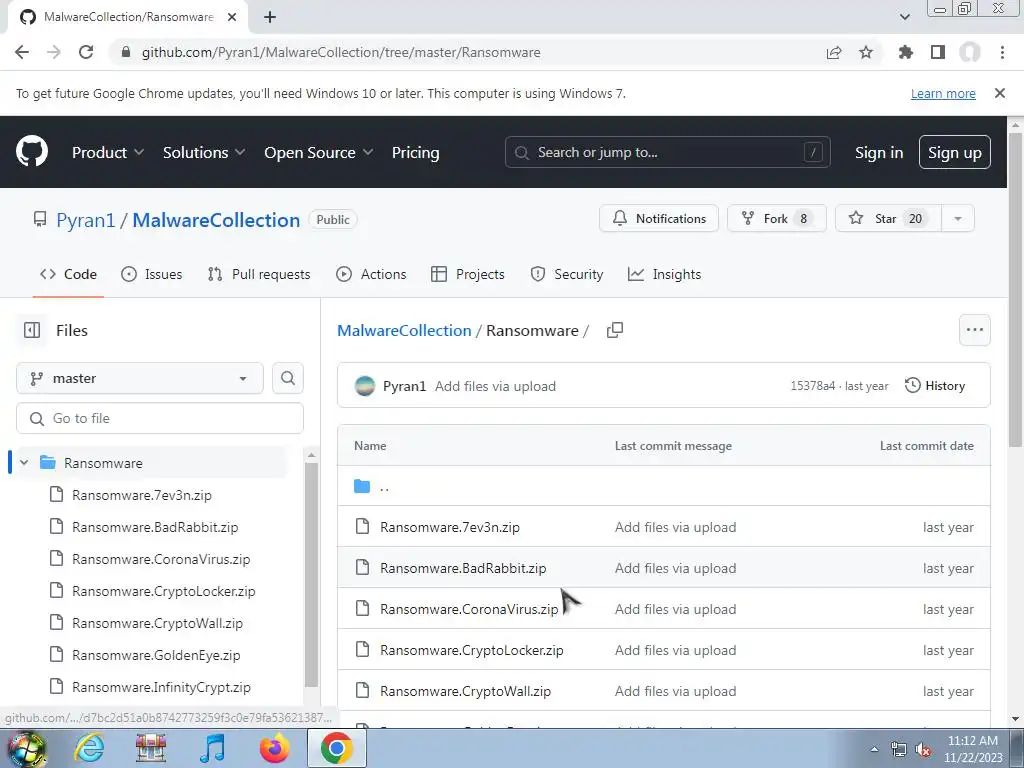Expand the Product menu
This screenshot has width=1024, height=768.
click(108, 152)
